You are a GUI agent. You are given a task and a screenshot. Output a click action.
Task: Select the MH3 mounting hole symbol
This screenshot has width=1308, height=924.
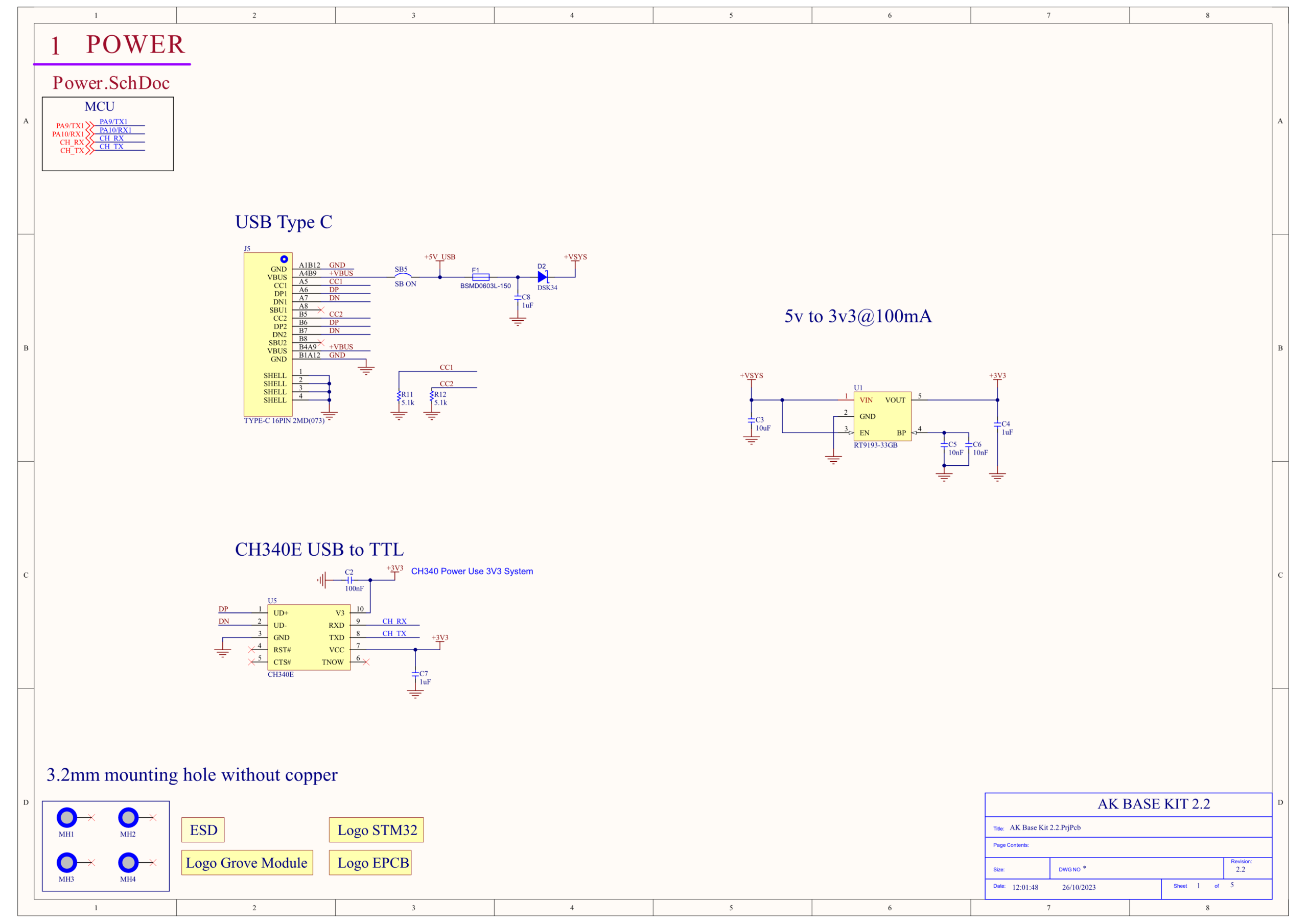[67, 863]
